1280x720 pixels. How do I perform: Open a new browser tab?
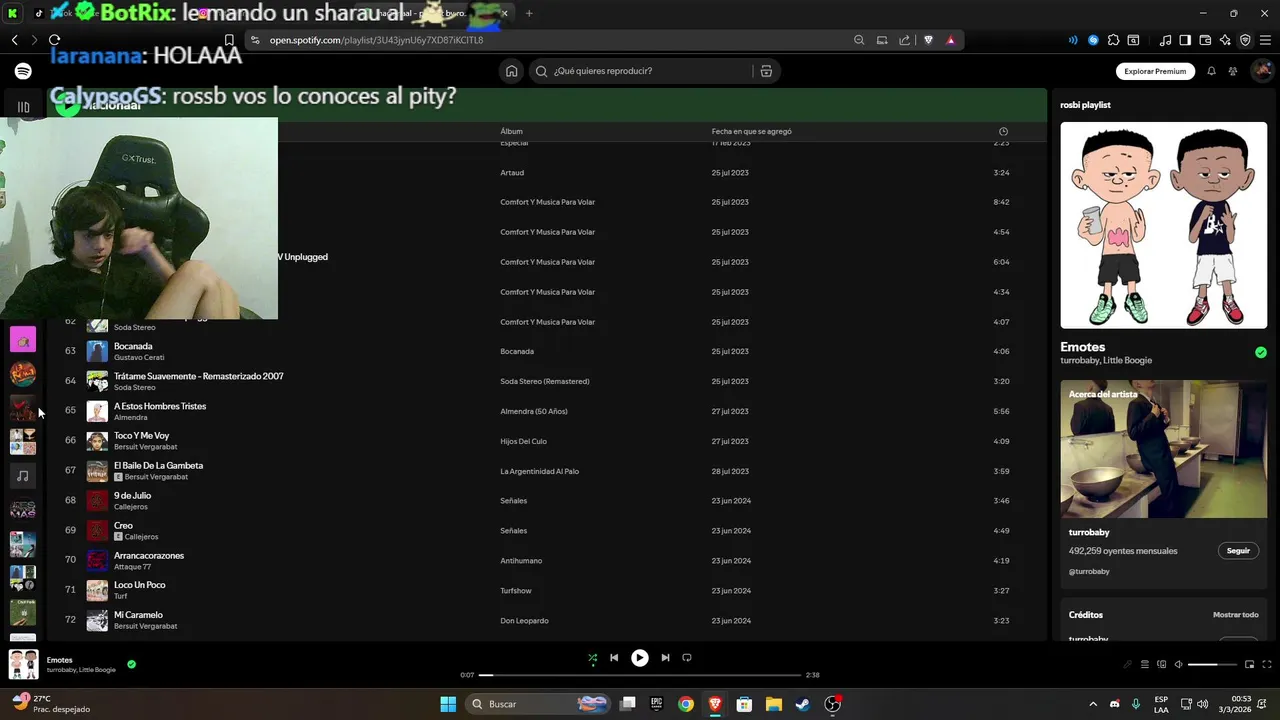pos(529,13)
